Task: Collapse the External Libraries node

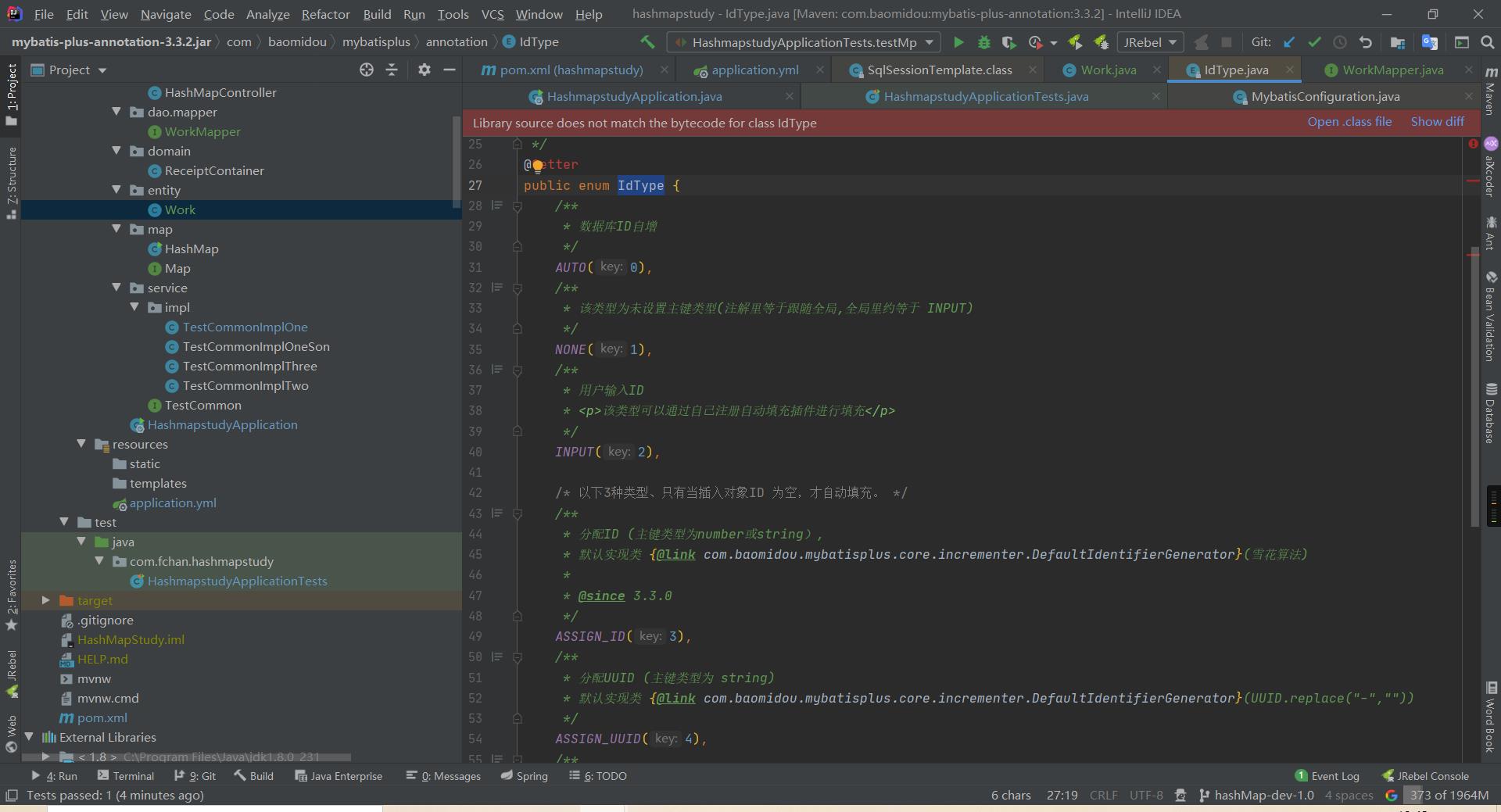Action: pyautogui.click(x=29, y=737)
